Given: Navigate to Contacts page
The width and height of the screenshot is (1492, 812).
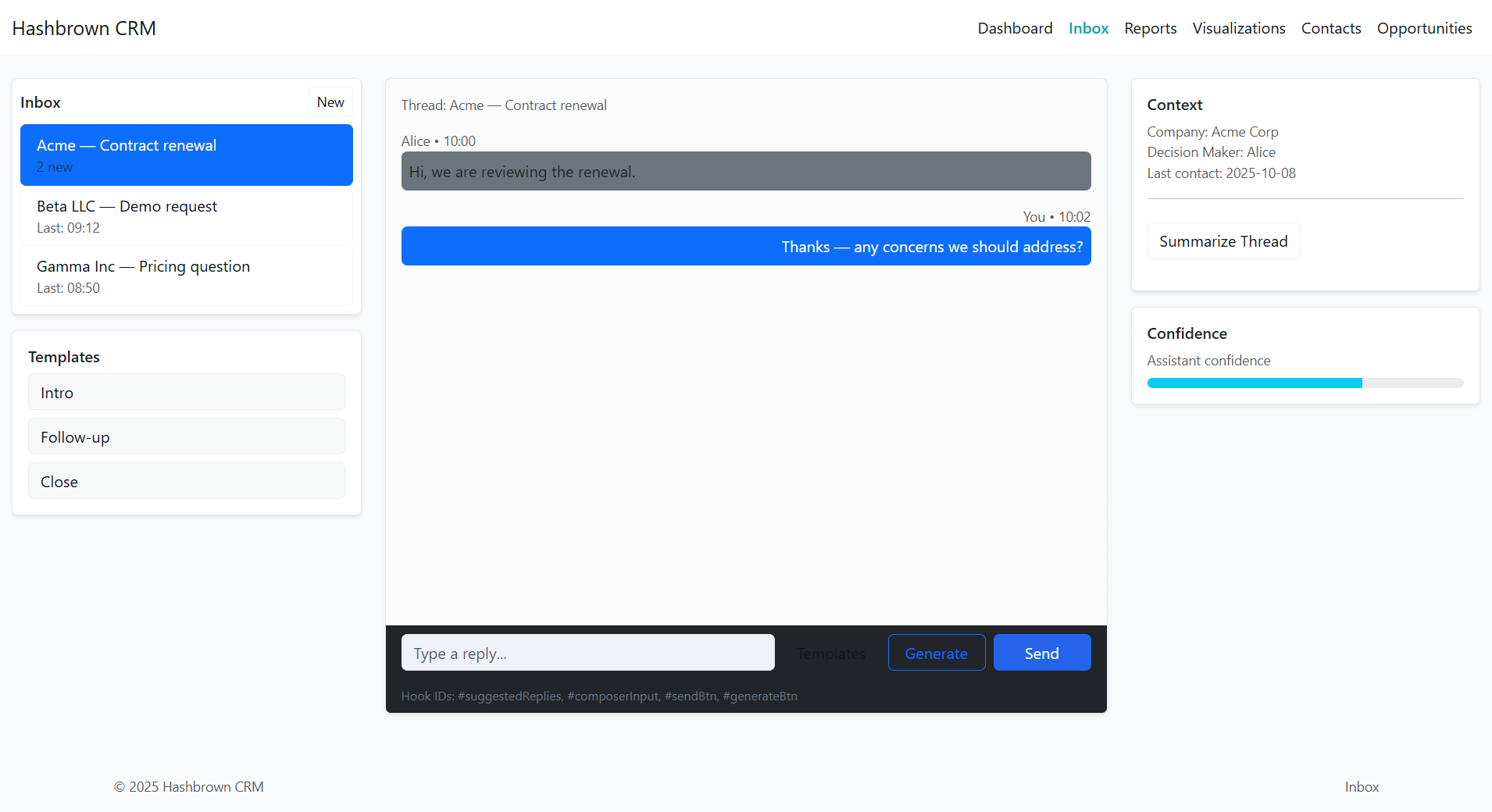Looking at the screenshot, I should (x=1330, y=28).
